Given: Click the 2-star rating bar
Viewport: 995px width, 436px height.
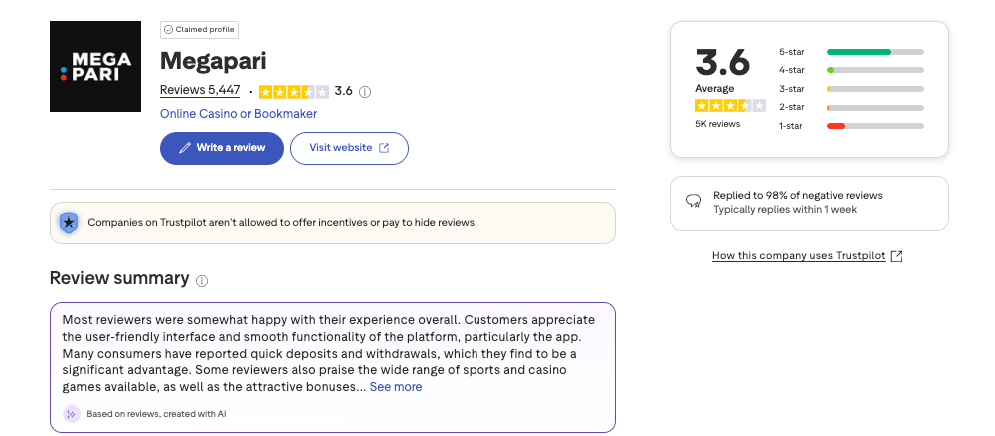Looking at the screenshot, I should (x=874, y=107).
